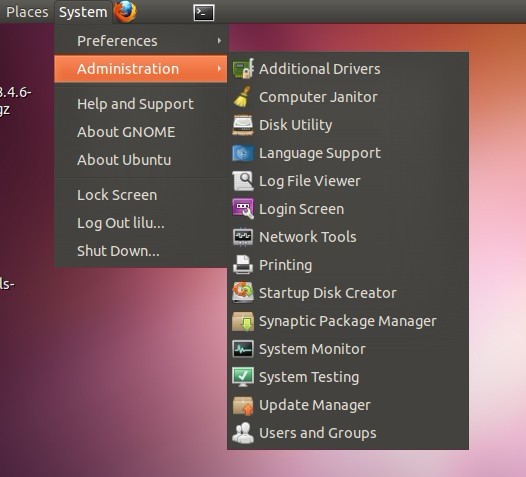Viewport: 526px width, 477px height.
Task: Click the Update Manager label
Action: [x=315, y=405]
